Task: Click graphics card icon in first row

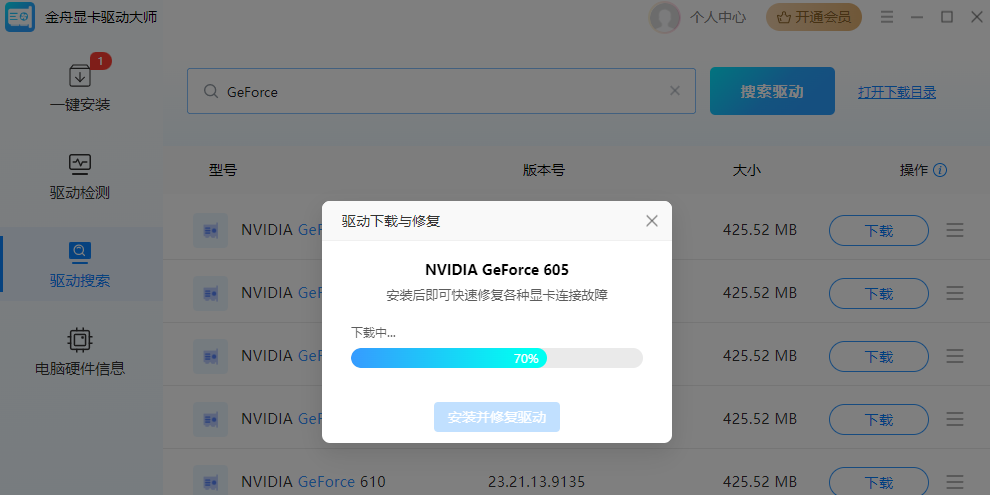Action: pyautogui.click(x=210, y=230)
